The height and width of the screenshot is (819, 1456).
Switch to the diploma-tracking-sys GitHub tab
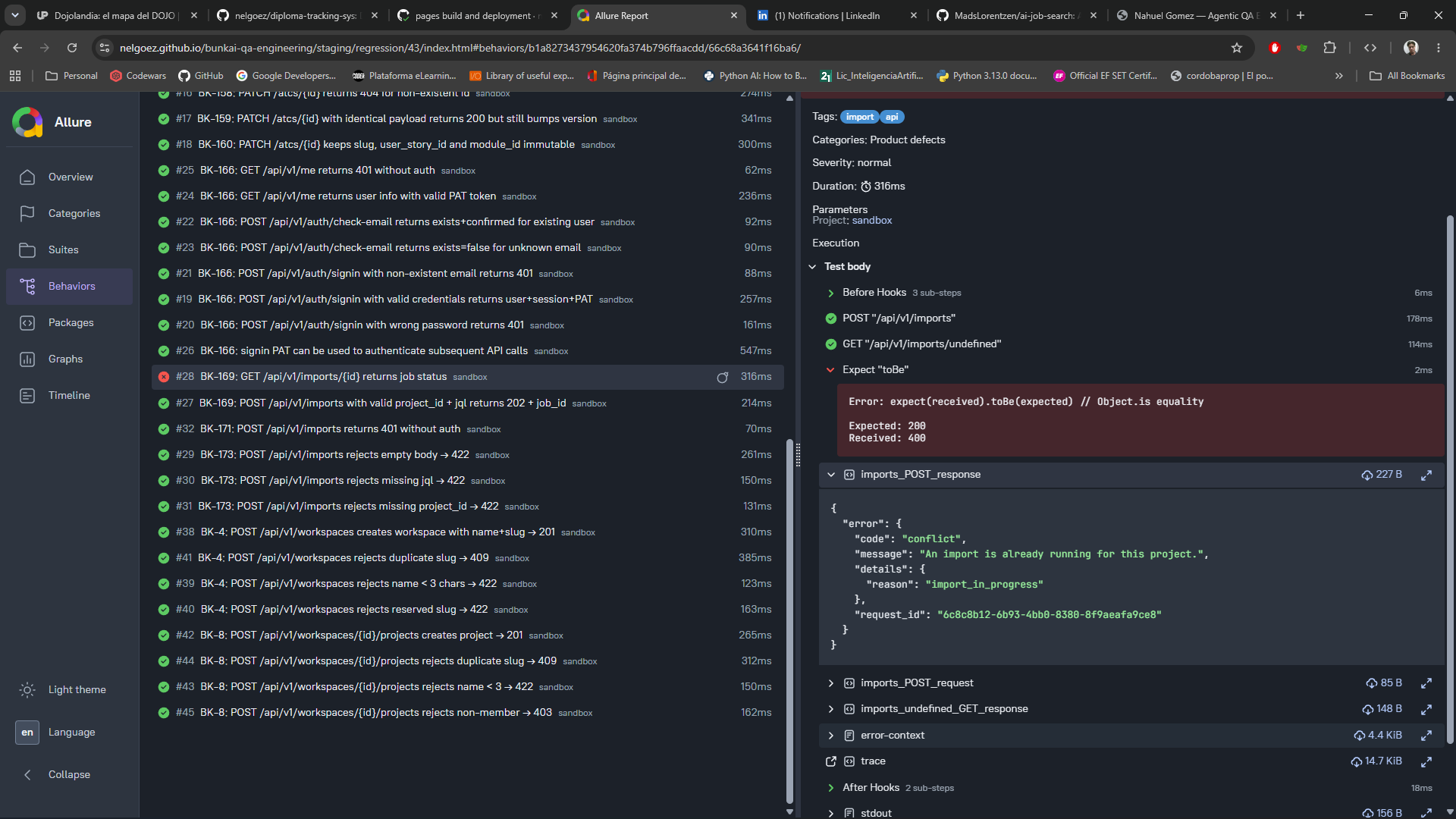(296, 15)
